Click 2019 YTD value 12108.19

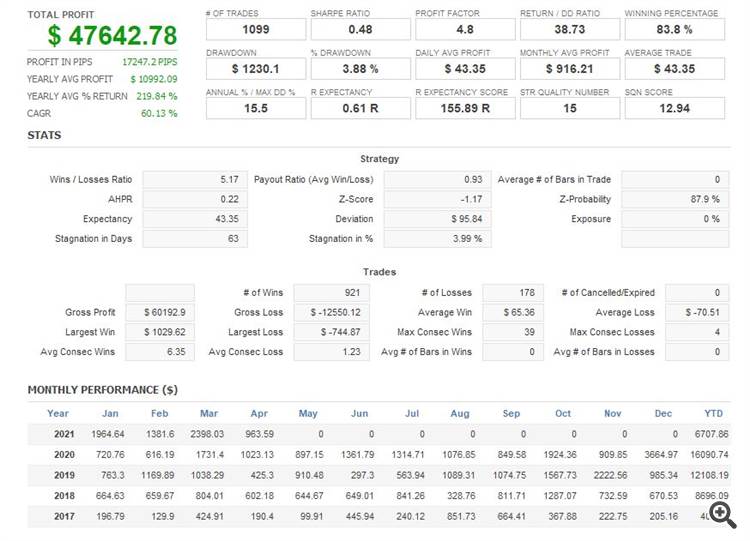click(x=709, y=475)
